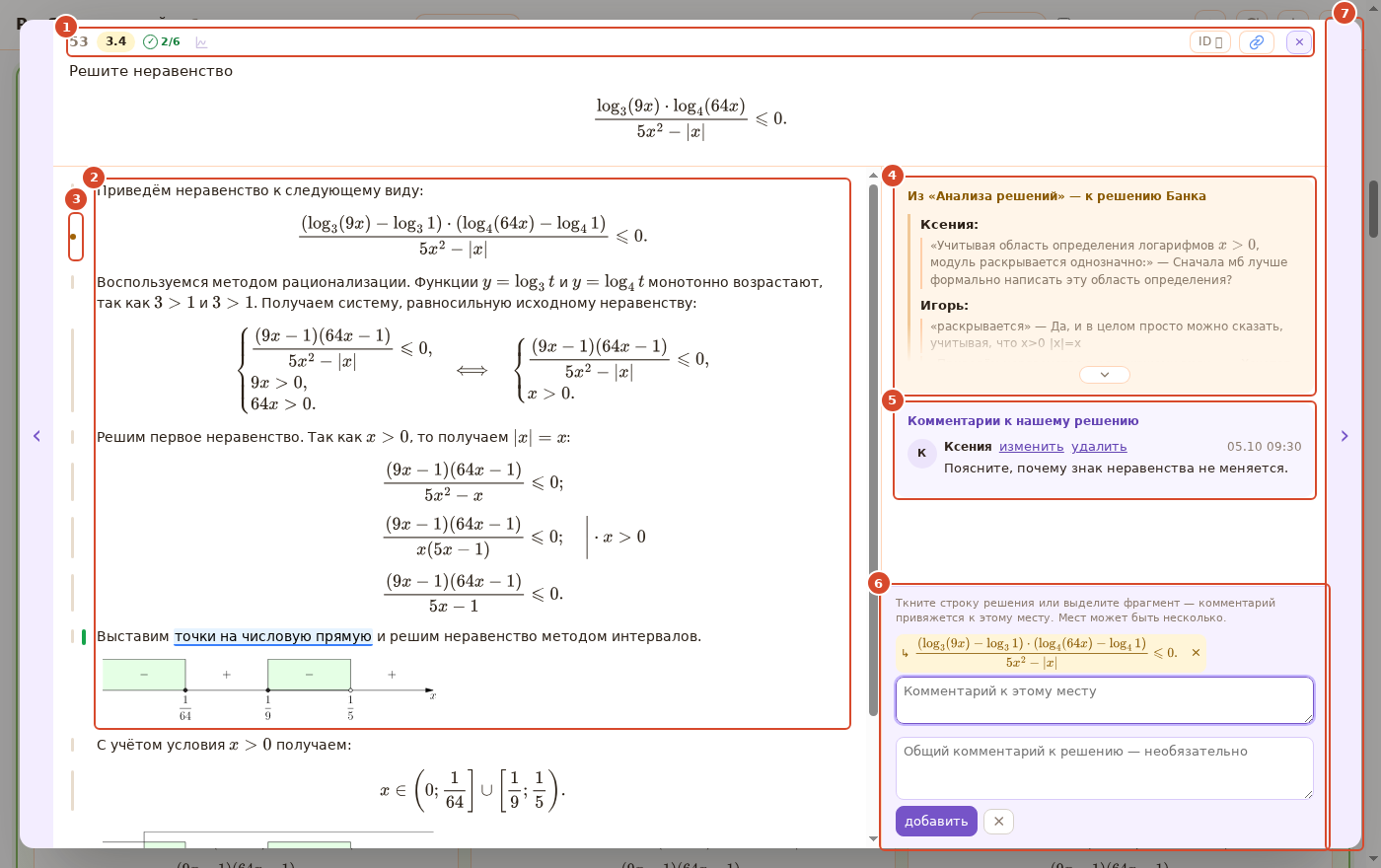Screen dimensions: 1381x868
Task: Focus the «Общий комментарий к решению» field
Action: (1105, 768)
